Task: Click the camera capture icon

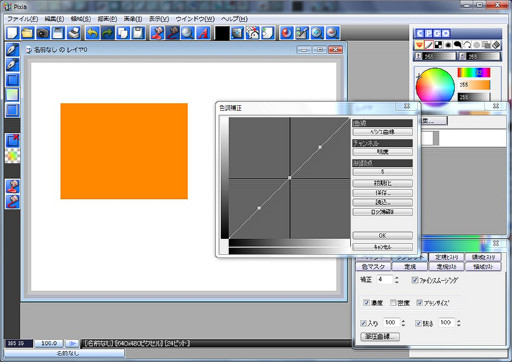Action: (43, 33)
